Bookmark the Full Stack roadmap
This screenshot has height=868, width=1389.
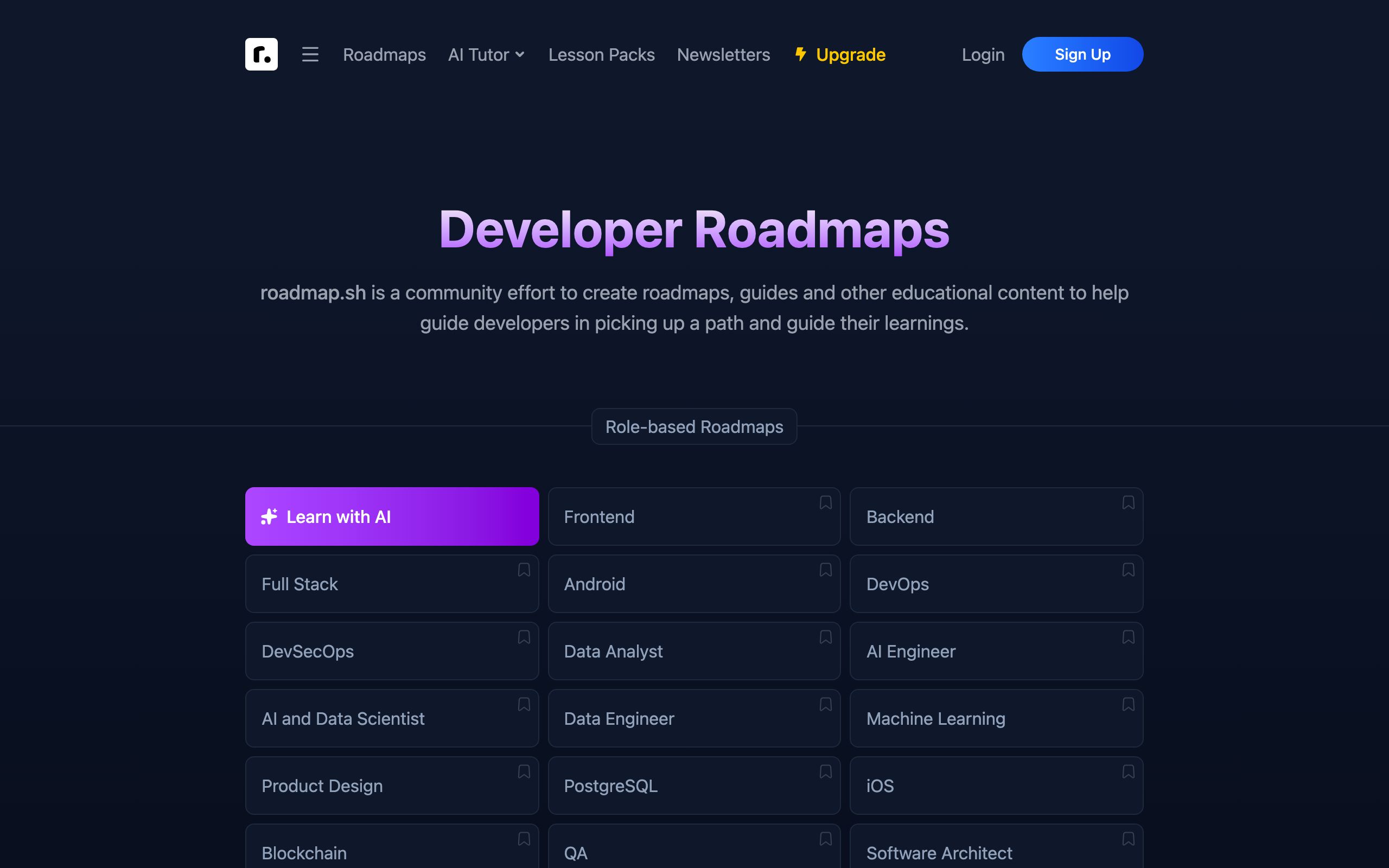click(524, 570)
